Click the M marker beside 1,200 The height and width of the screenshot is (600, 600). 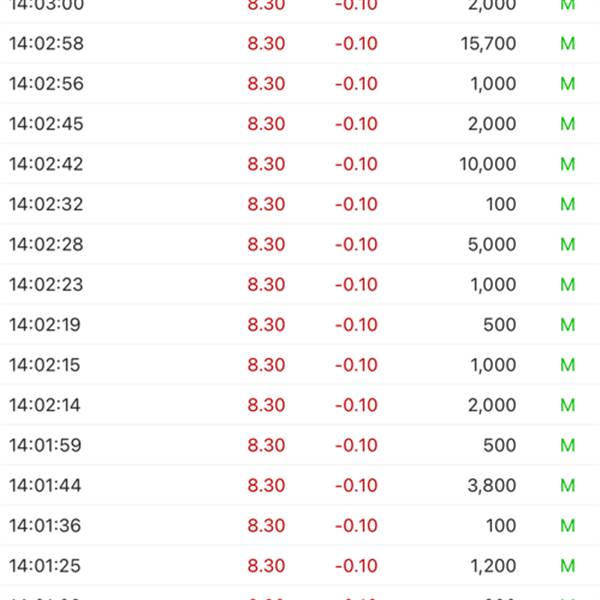tap(567, 566)
